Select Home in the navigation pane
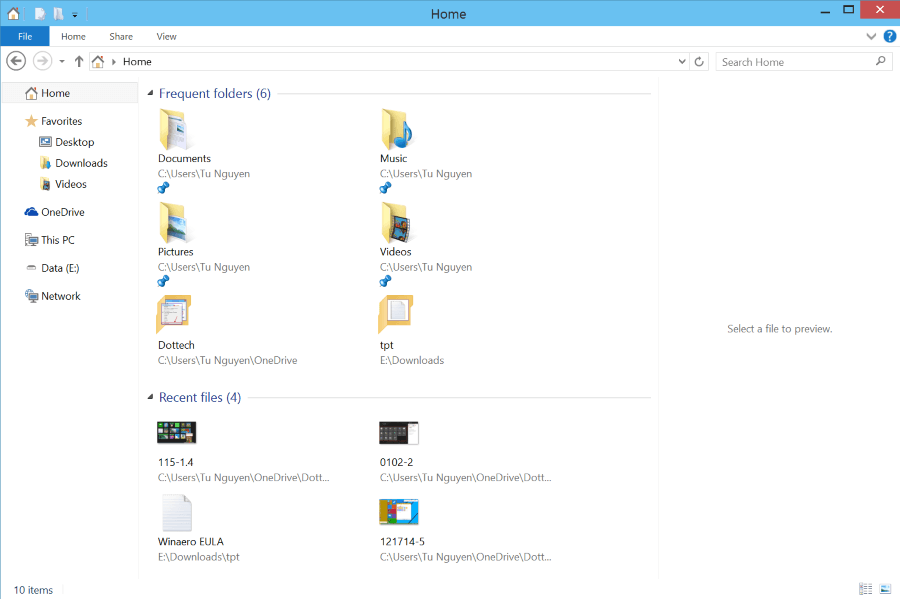 click(x=70, y=93)
